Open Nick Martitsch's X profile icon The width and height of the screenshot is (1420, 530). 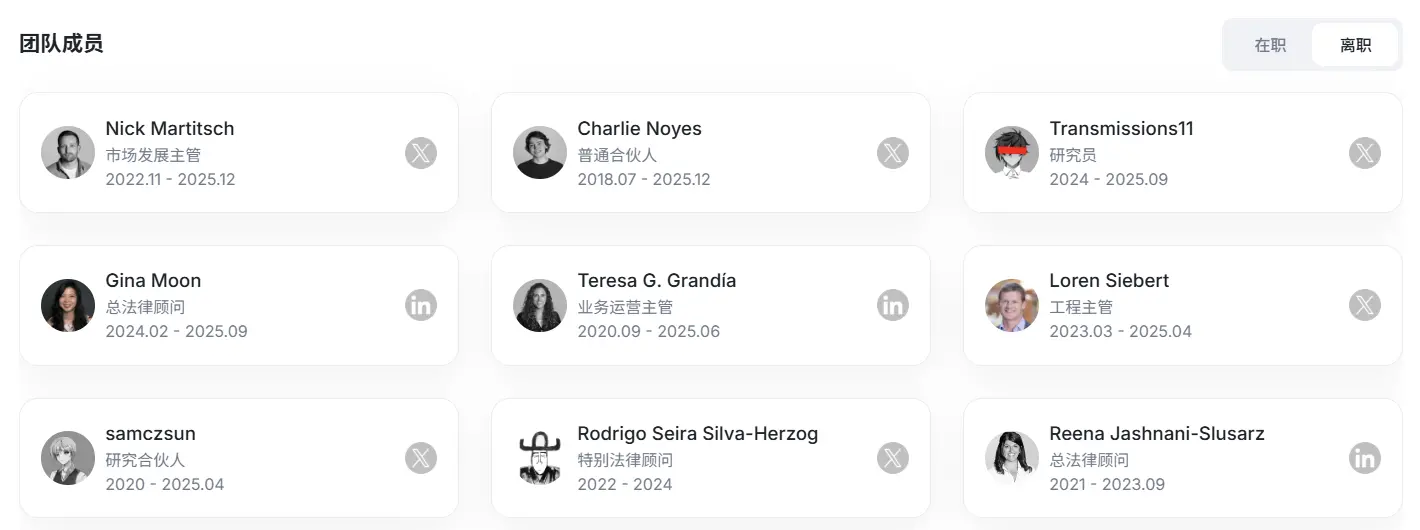421,153
